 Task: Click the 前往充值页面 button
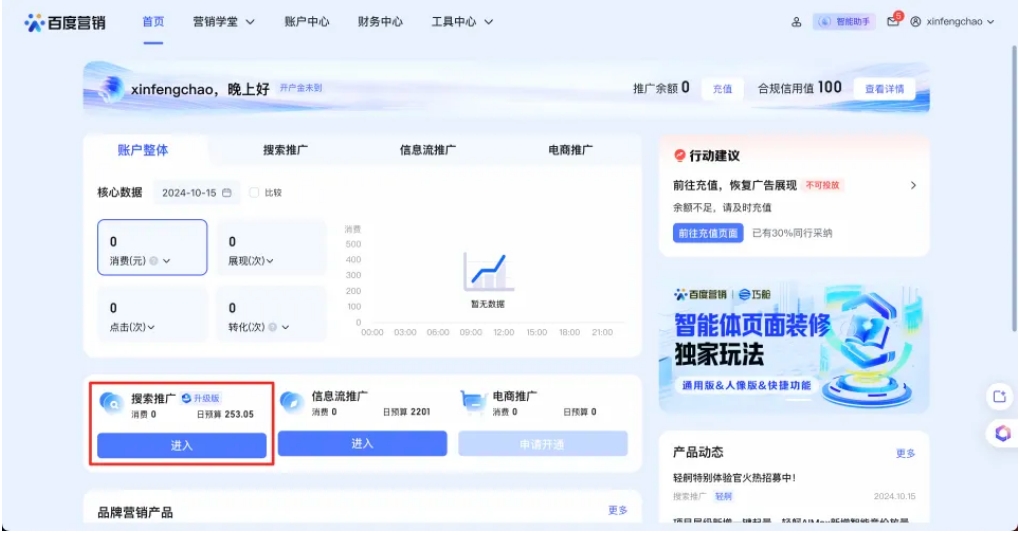pos(708,233)
